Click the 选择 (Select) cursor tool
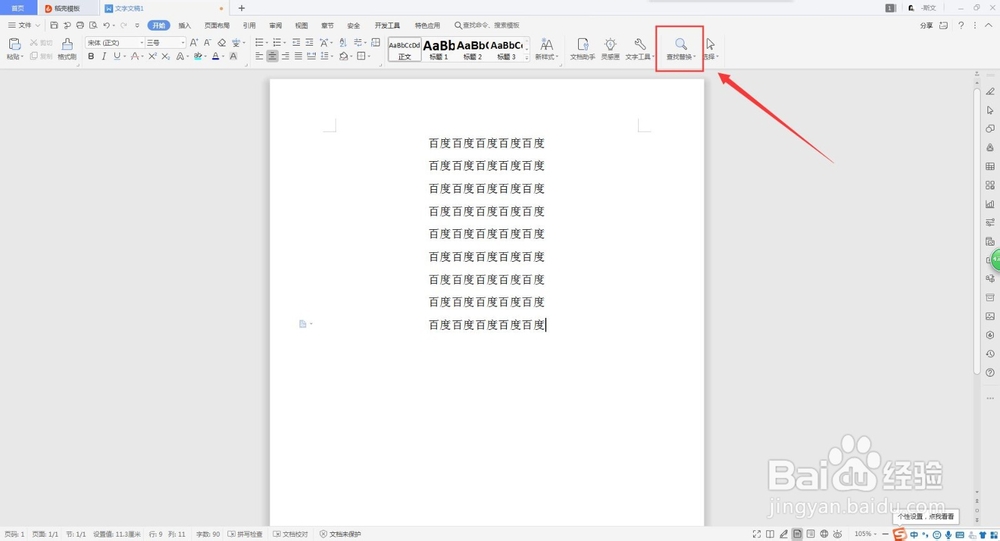1000x541 pixels. 710,48
